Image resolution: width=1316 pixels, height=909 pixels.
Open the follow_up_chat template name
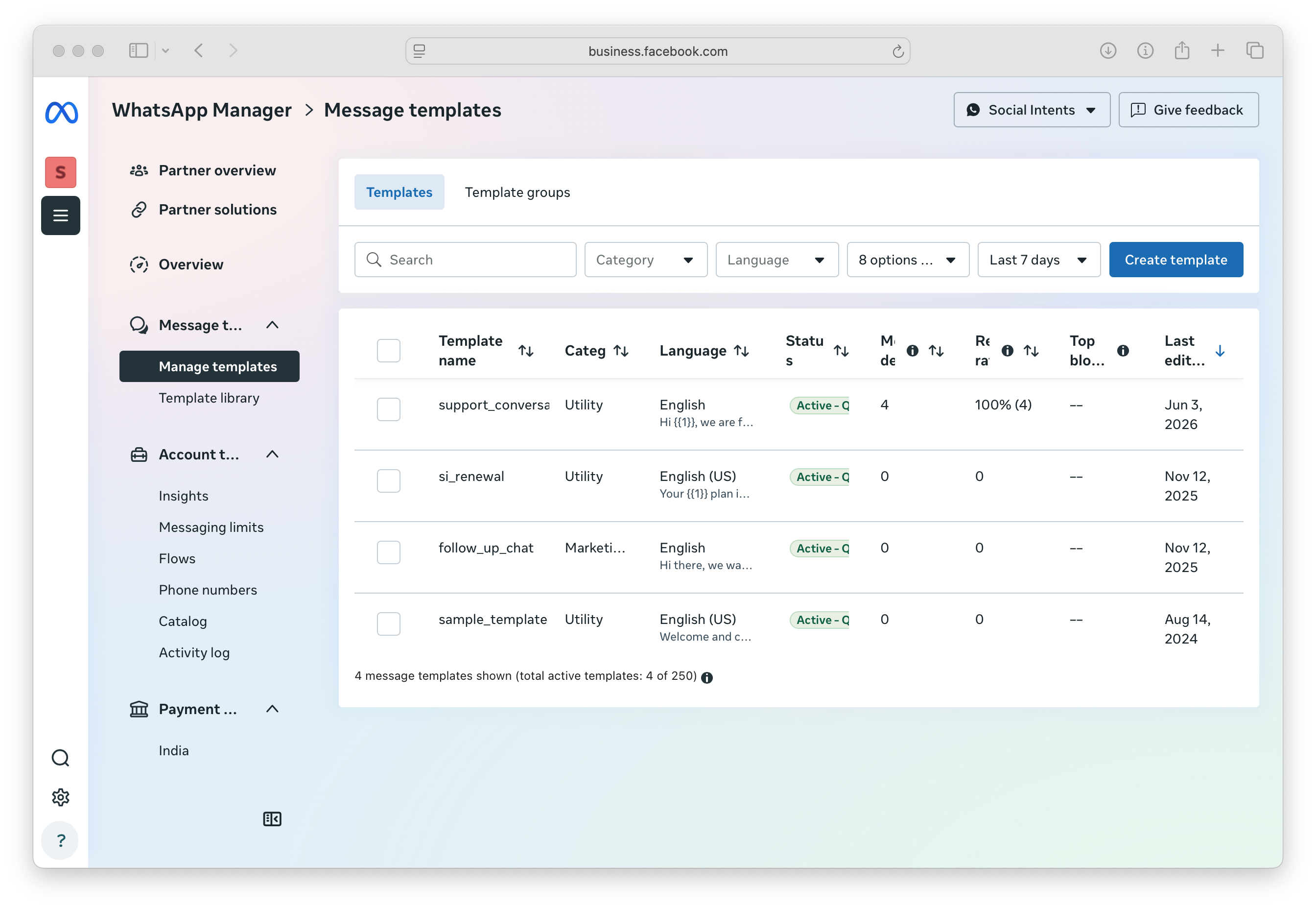(486, 548)
